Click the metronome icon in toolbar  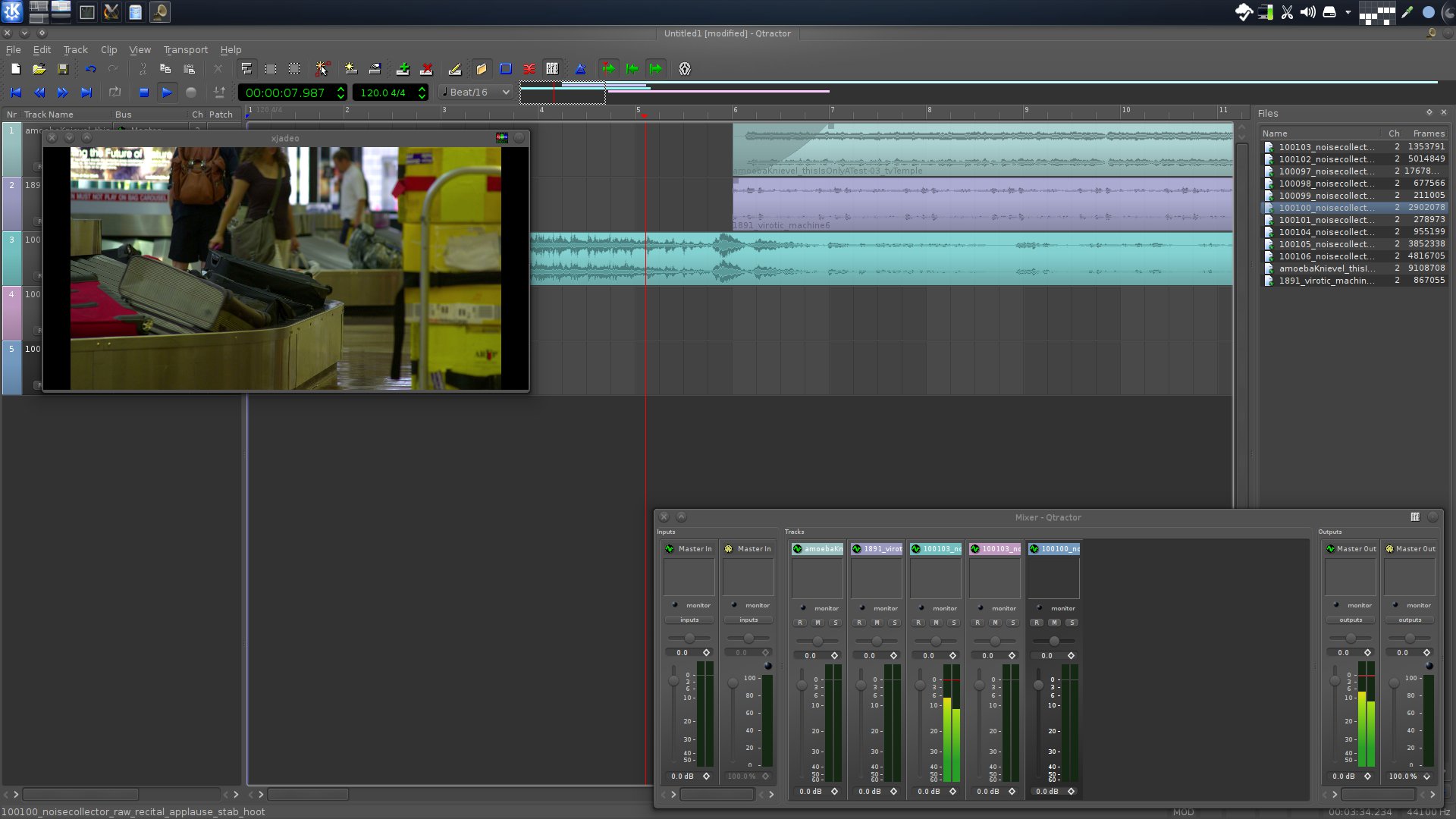pyautogui.click(x=580, y=69)
